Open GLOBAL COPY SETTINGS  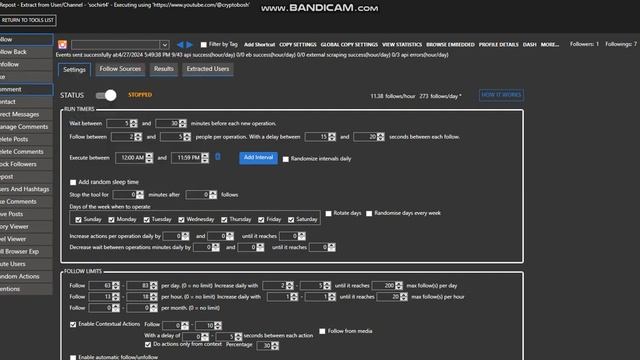click(x=349, y=44)
